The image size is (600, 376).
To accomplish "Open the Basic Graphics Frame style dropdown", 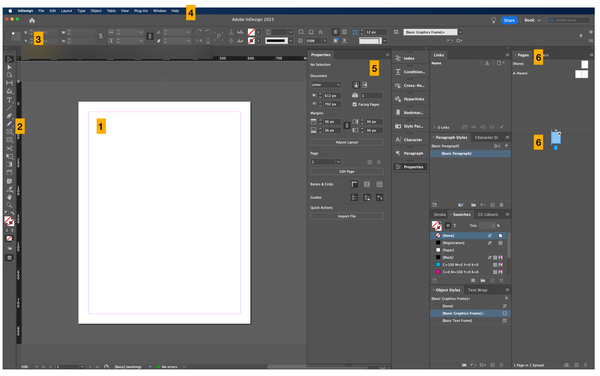I will coord(460,32).
